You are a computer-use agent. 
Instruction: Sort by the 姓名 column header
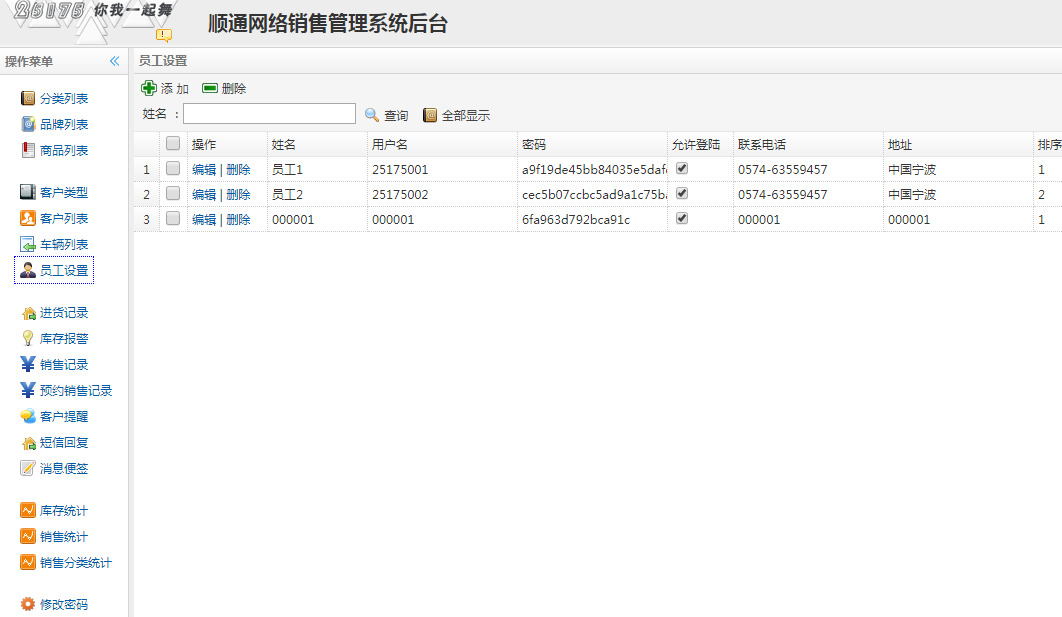284,145
